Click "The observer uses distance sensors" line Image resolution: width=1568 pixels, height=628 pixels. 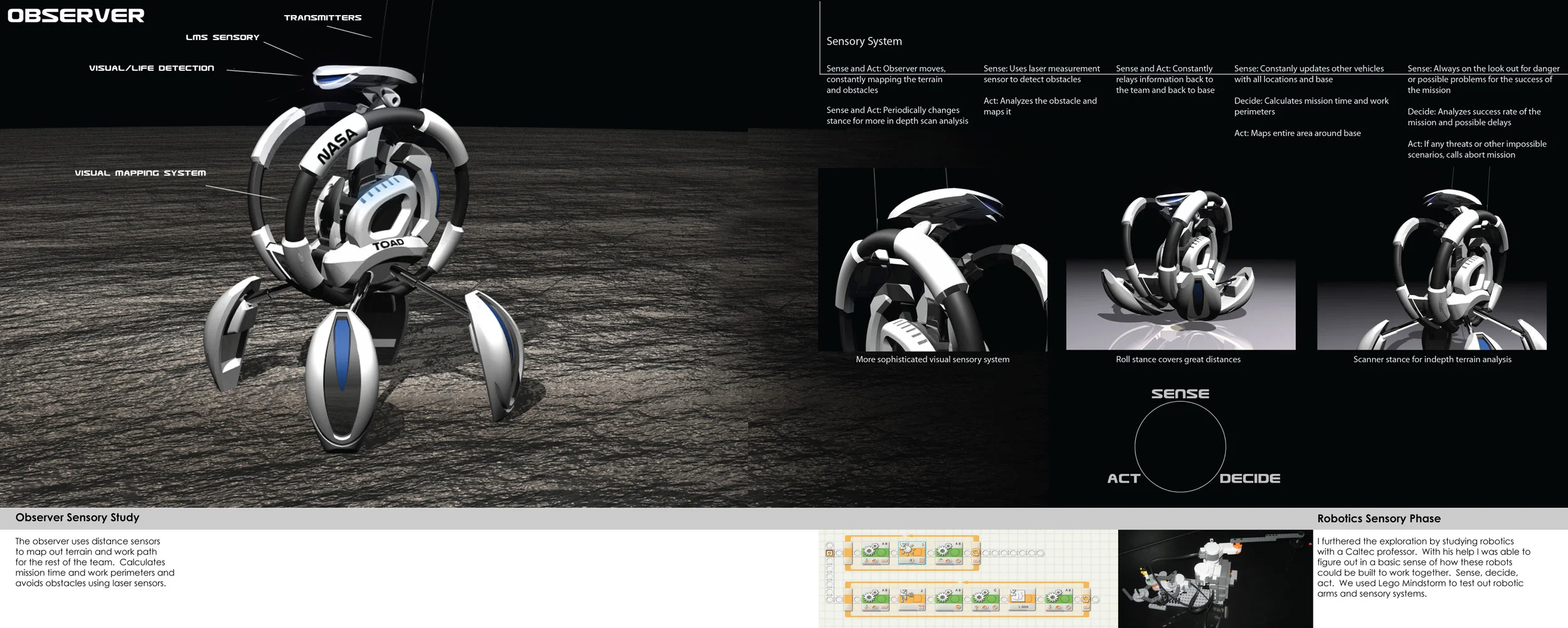tap(88, 542)
